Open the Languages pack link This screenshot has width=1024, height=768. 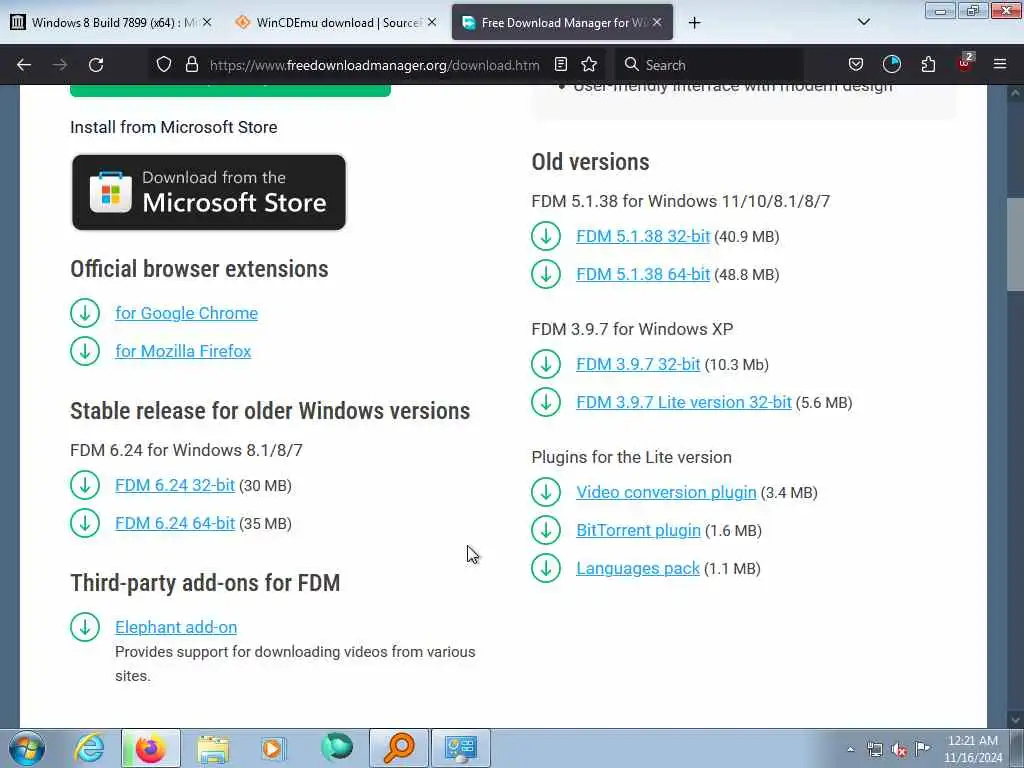coord(637,568)
